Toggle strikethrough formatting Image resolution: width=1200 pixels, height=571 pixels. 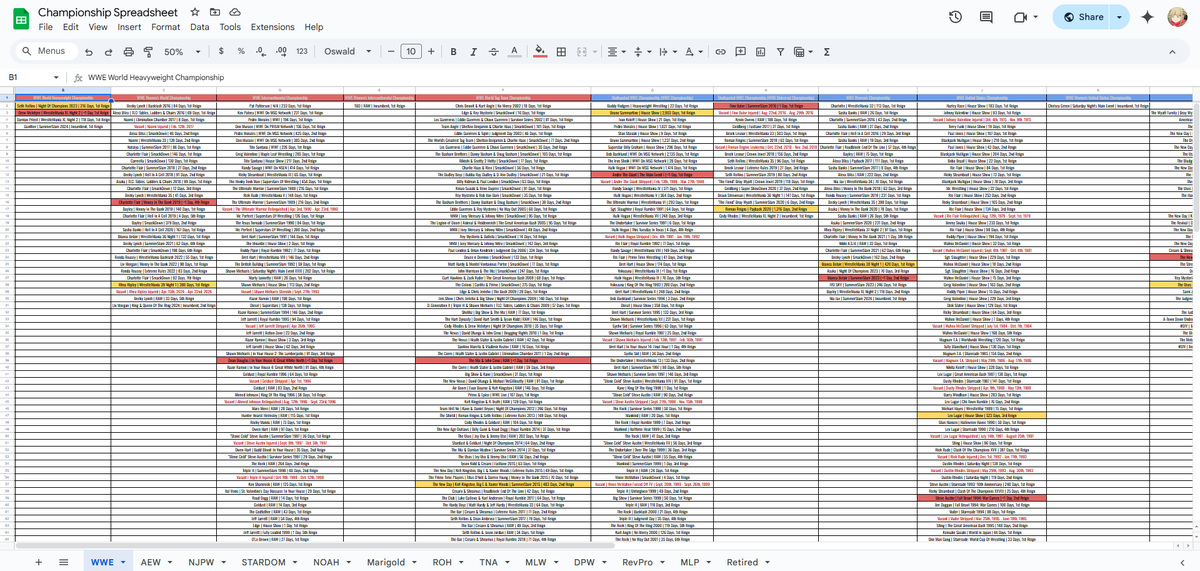(493, 52)
